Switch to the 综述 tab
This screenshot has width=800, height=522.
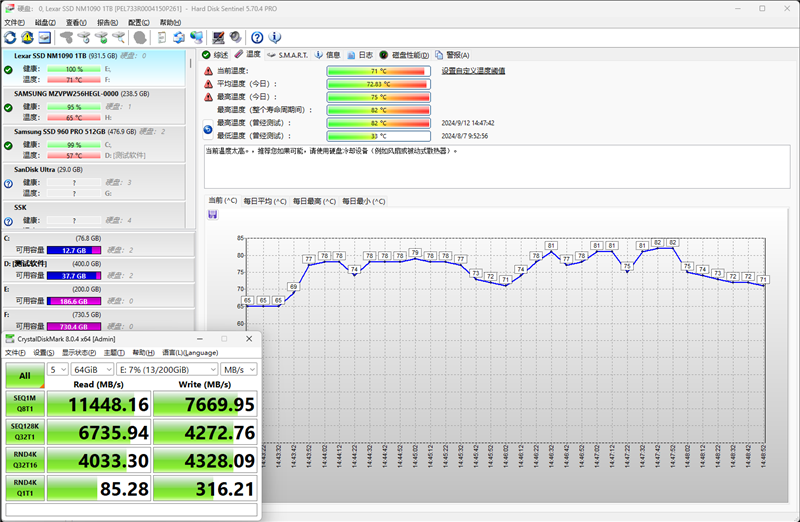coord(215,55)
